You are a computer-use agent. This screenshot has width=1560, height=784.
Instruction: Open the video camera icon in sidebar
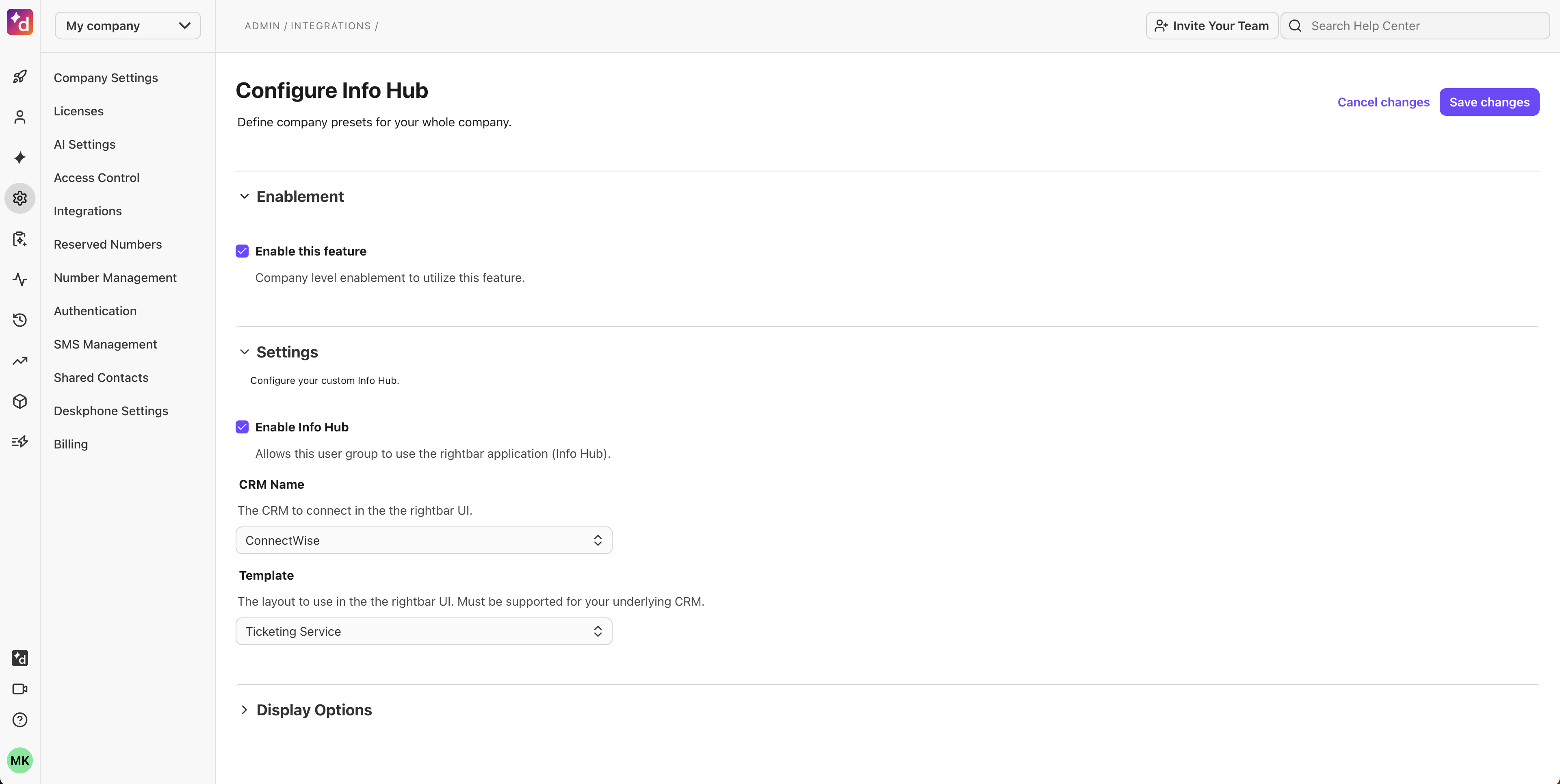pyautogui.click(x=20, y=689)
